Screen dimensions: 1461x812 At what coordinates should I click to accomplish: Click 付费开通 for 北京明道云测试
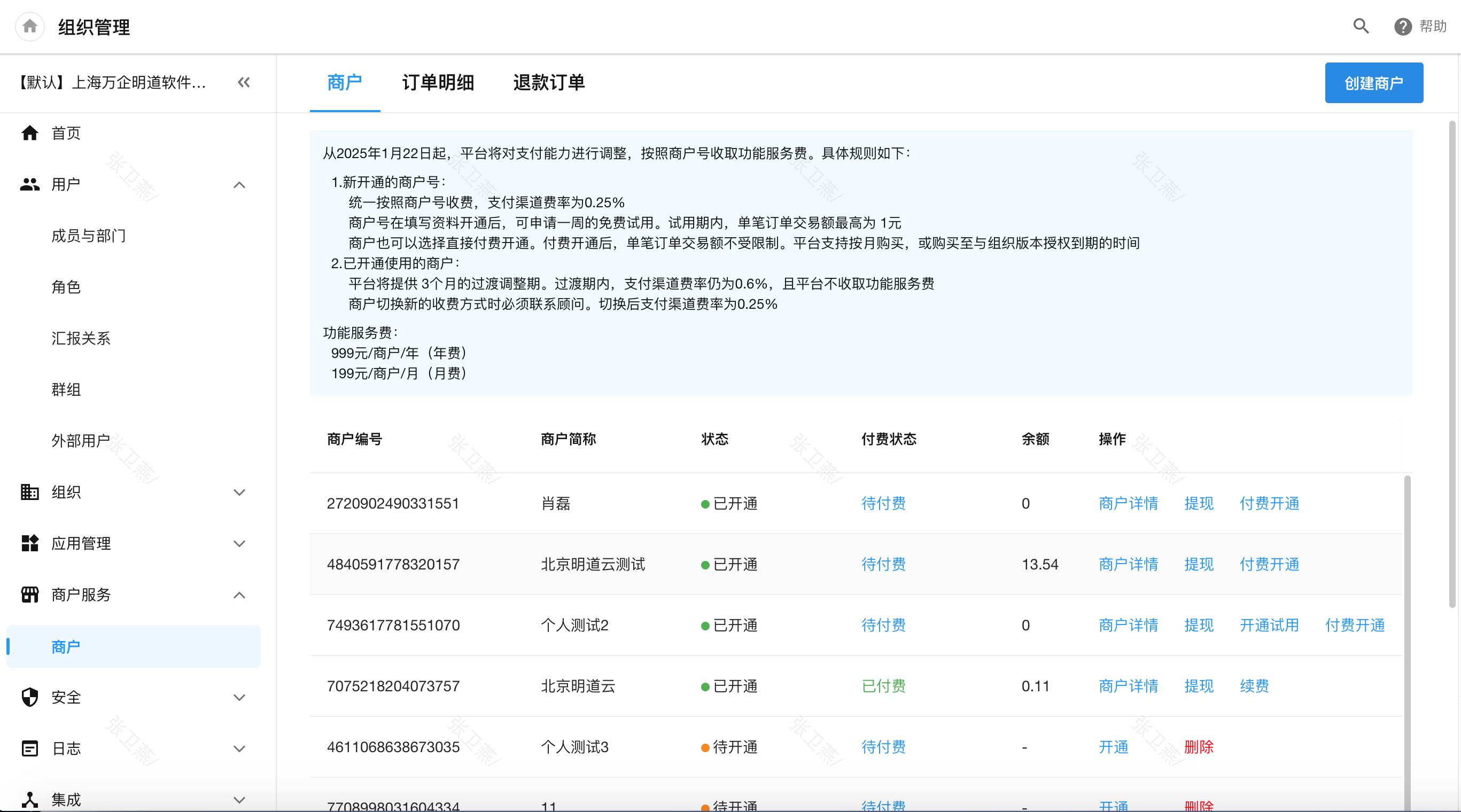(x=1269, y=564)
